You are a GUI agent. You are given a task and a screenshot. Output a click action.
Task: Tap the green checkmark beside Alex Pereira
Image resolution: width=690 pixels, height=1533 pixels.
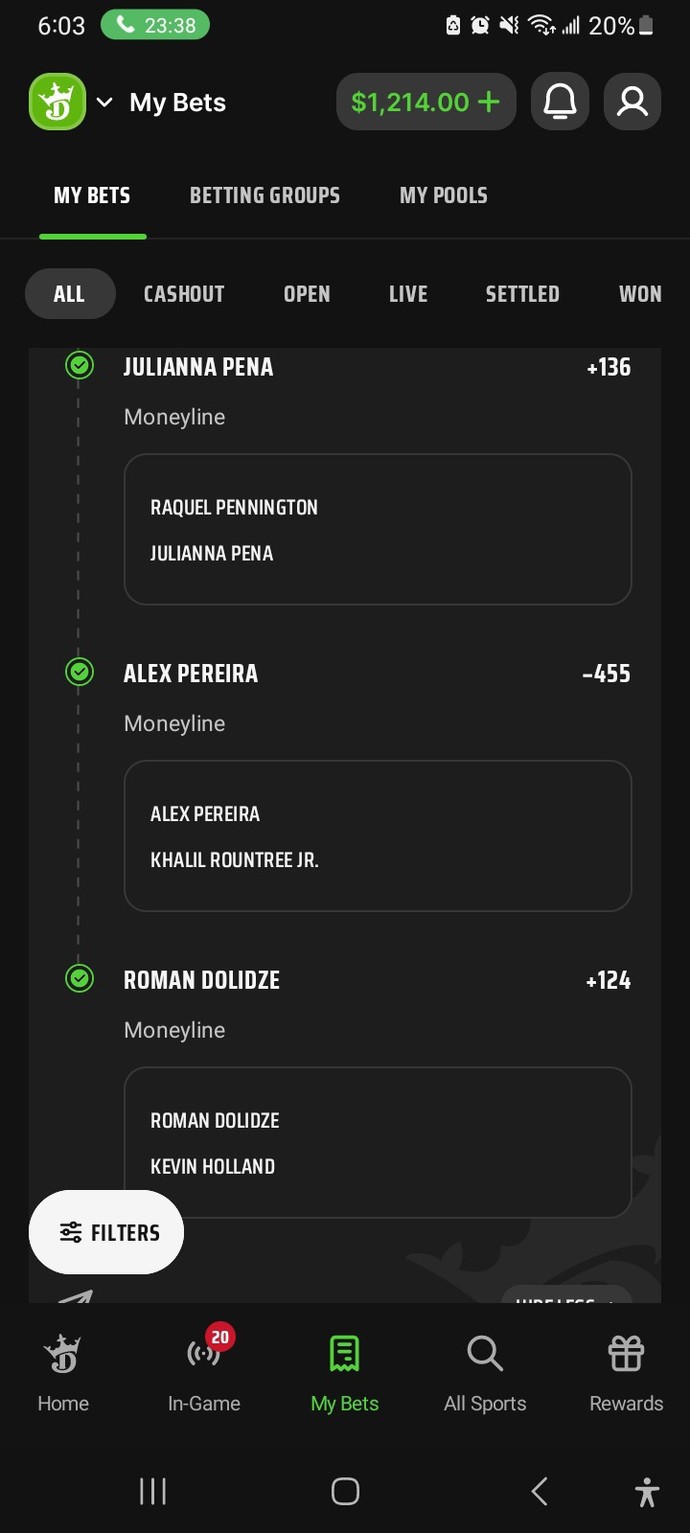(79, 672)
